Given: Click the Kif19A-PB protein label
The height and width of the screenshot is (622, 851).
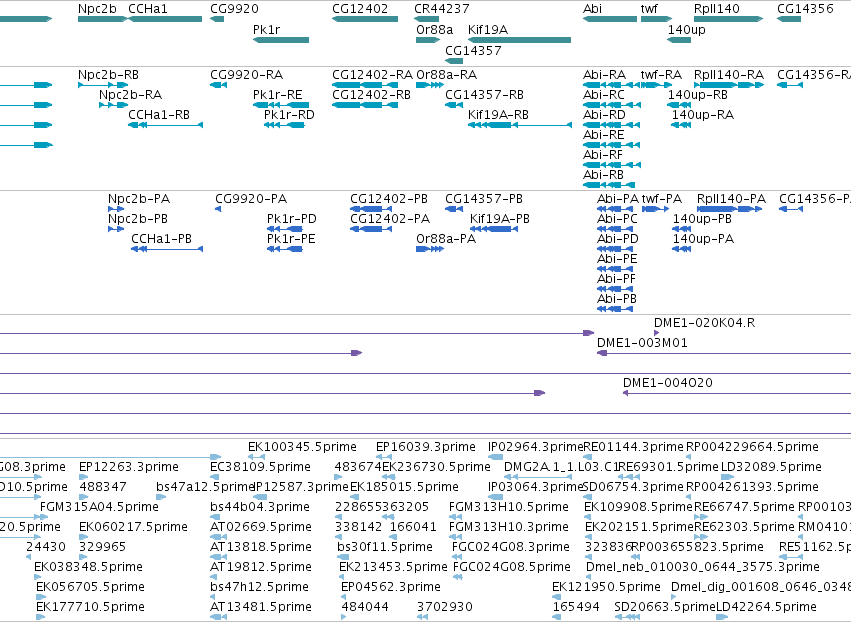Looking at the screenshot, I should tap(499, 219).
